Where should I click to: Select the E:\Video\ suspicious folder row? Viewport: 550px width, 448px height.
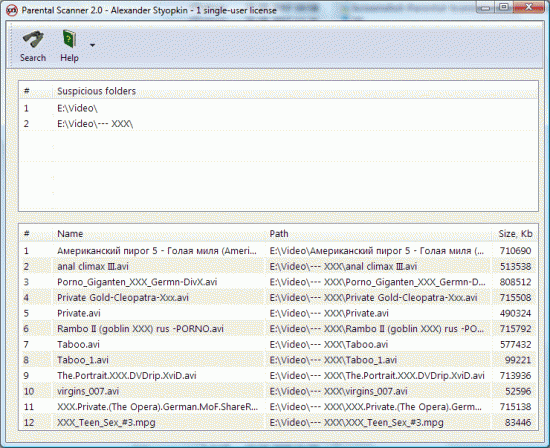coord(278,108)
